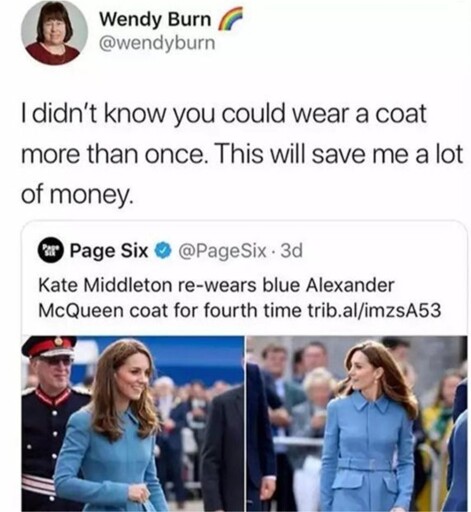Click the uniformed man's red-banded cap
The height and width of the screenshot is (512, 471).
click(49, 347)
